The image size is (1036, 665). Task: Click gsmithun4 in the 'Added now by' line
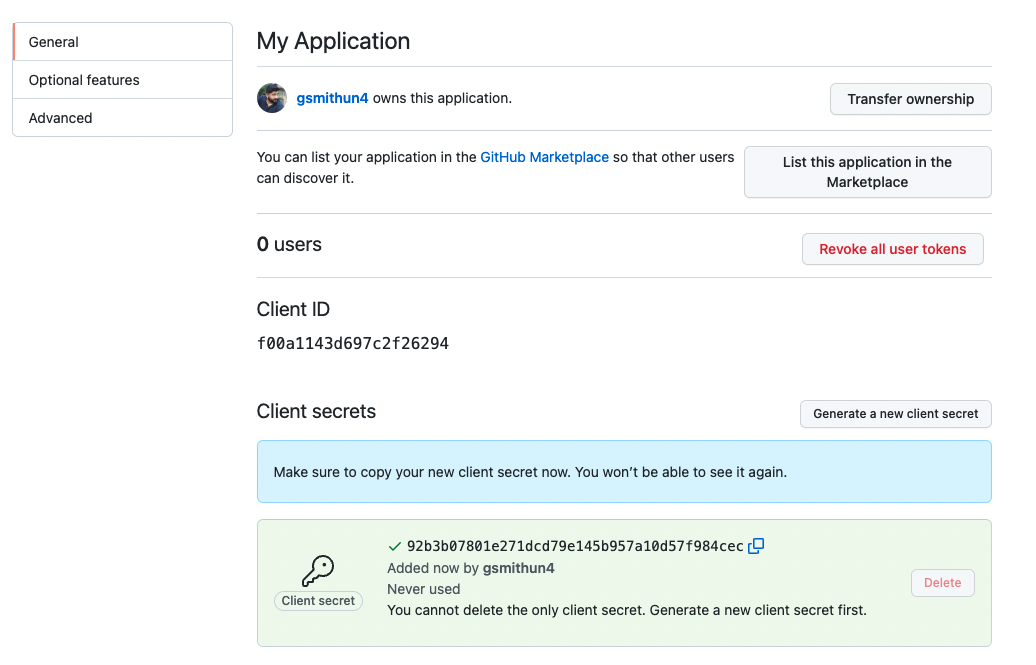click(x=518, y=568)
